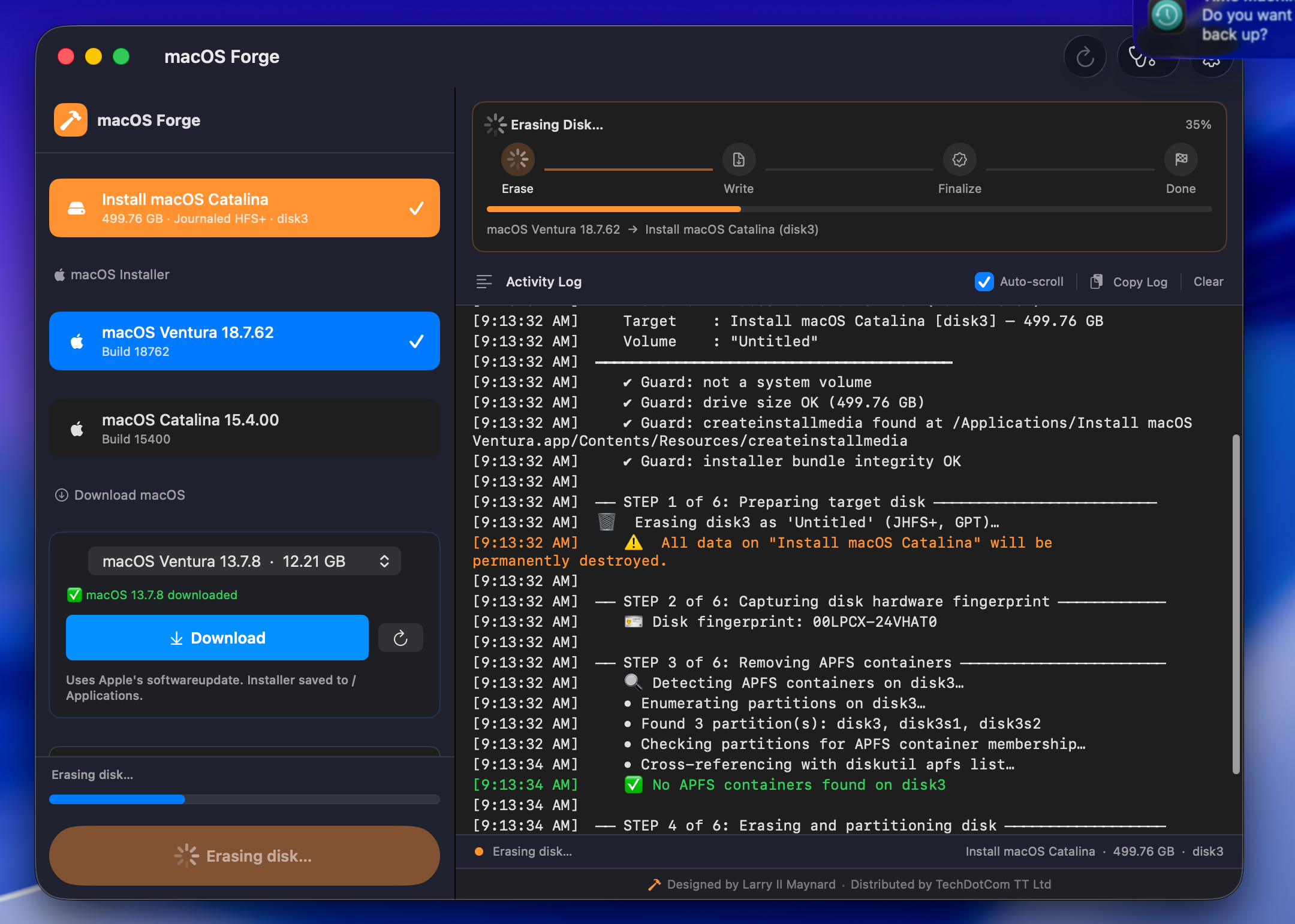
Task: Click the trash can icon in the Erasing disk3 log line
Action: coord(607,522)
